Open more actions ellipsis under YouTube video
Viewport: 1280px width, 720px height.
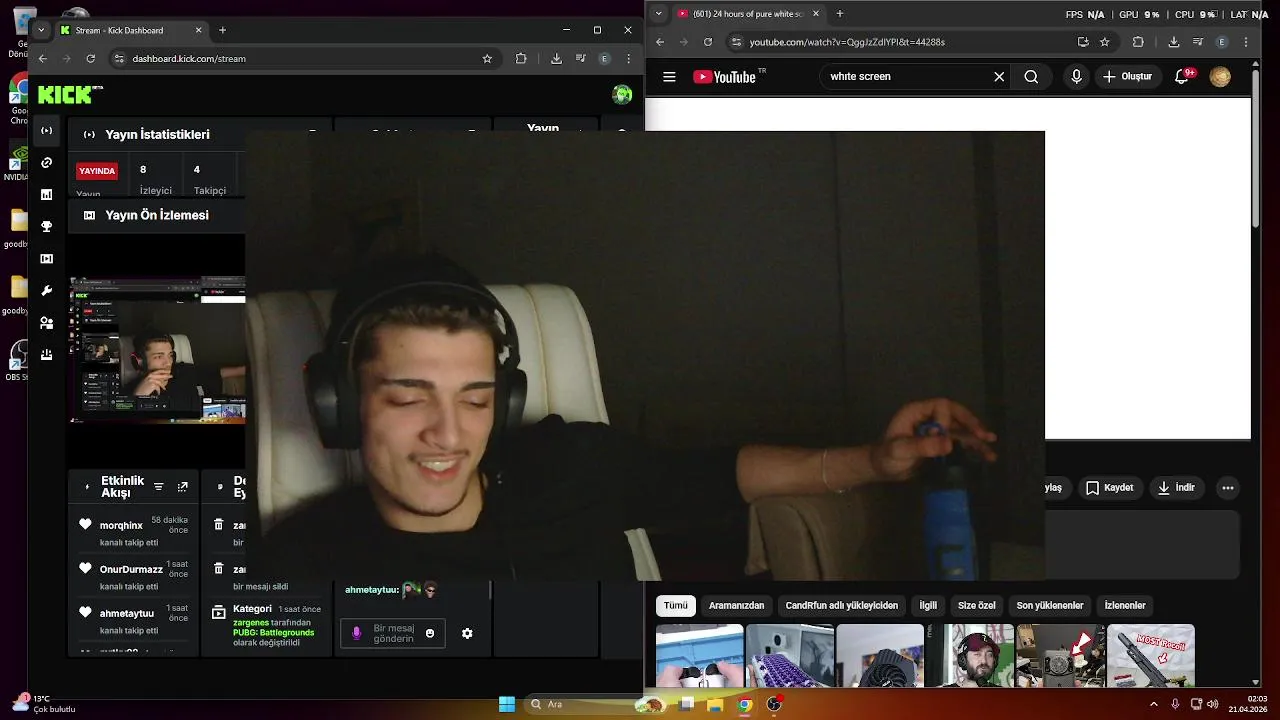pyautogui.click(x=1228, y=488)
